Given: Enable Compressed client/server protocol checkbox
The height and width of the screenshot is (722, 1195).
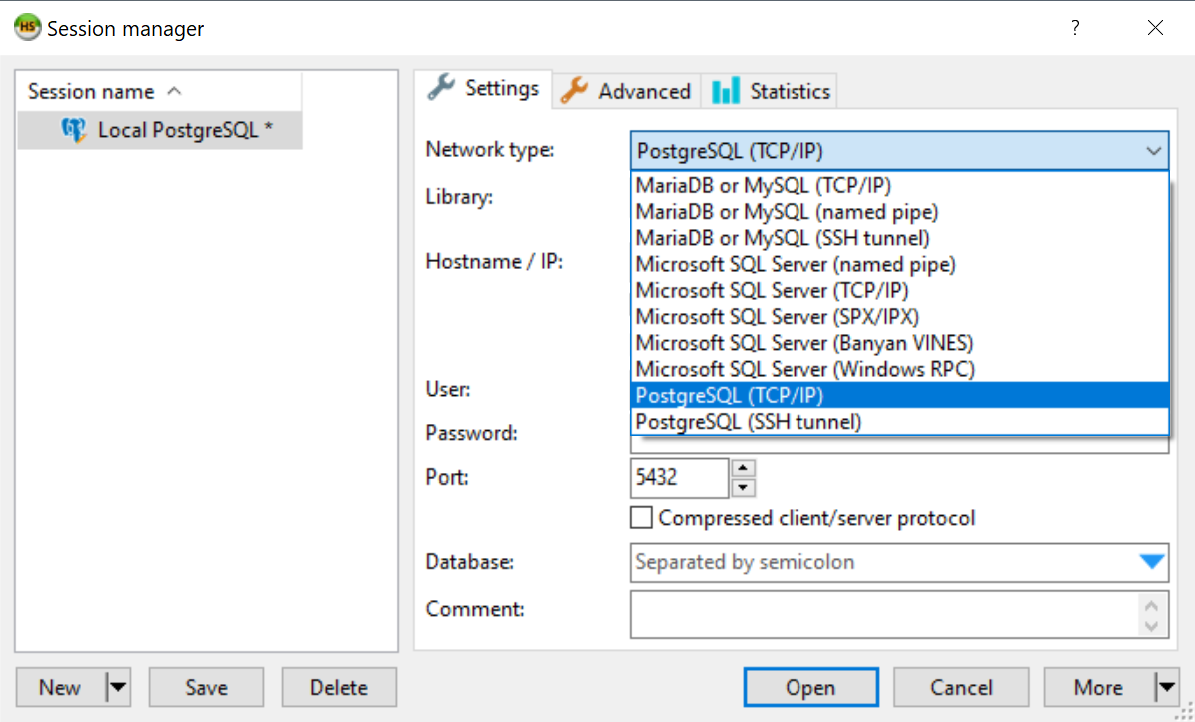Looking at the screenshot, I should tap(642, 518).
